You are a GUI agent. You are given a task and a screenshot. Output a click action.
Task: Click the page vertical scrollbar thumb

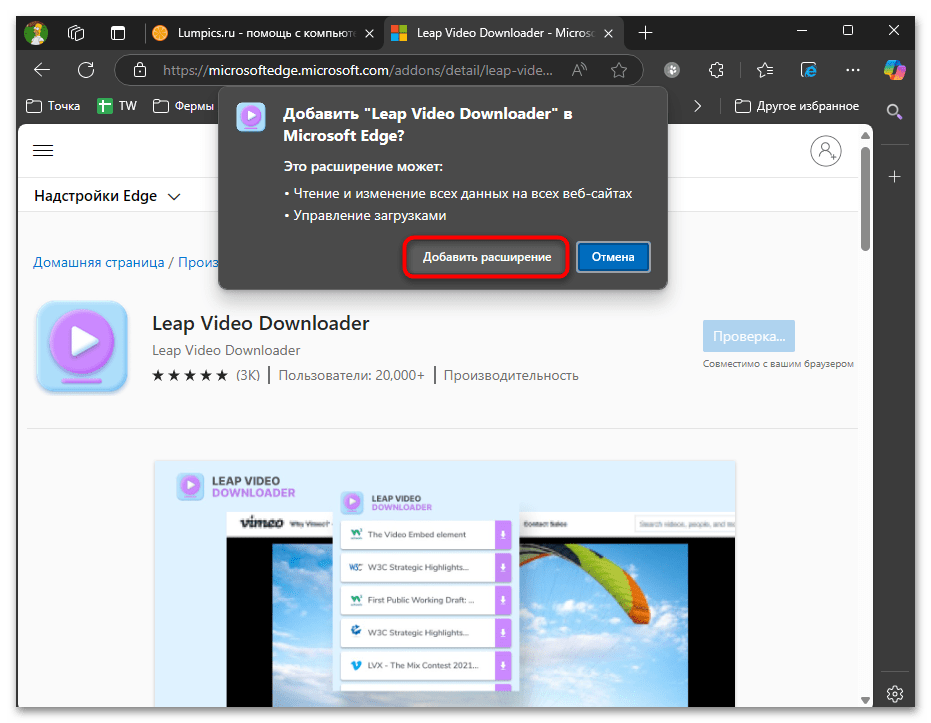(x=865, y=197)
